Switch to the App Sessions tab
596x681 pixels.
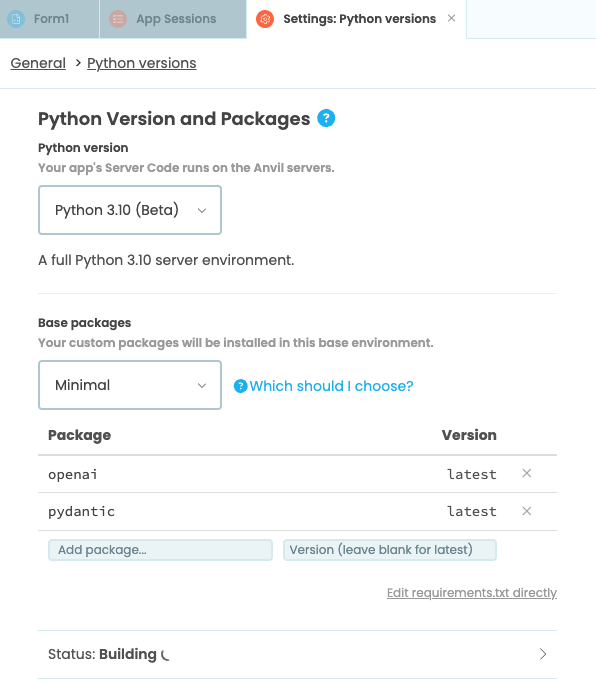coord(173,19)
